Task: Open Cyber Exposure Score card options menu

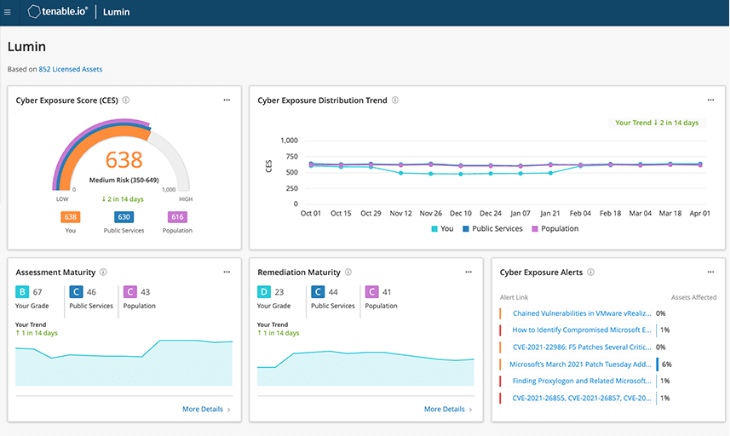Action: 227,100
